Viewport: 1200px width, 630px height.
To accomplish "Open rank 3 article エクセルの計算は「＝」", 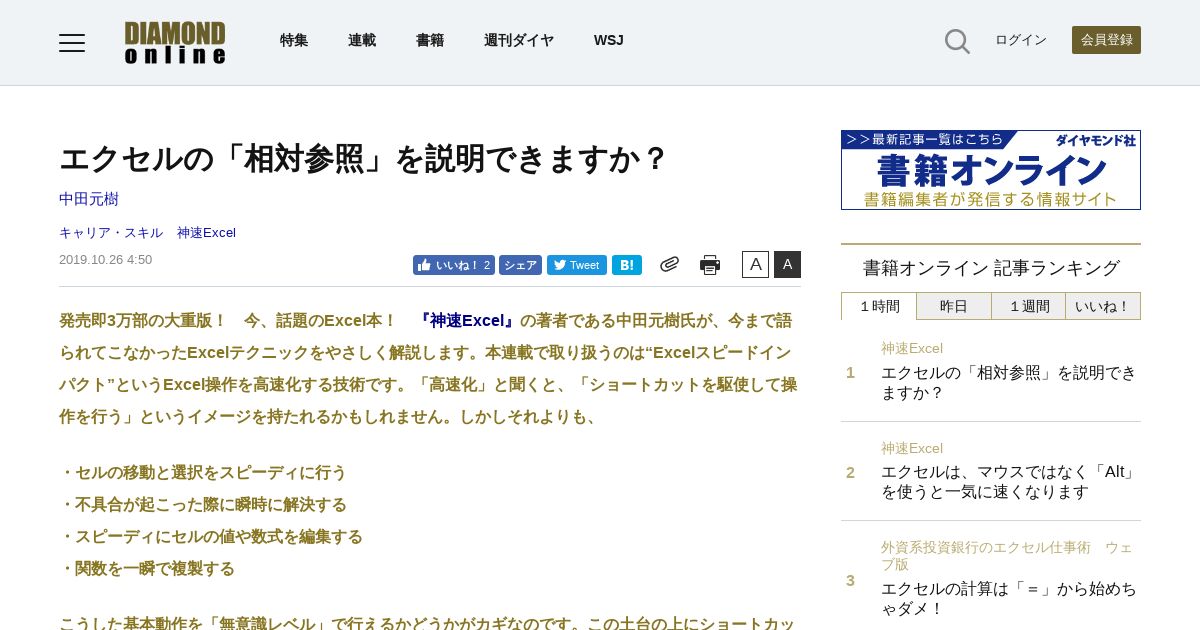I will point(1009,598).
